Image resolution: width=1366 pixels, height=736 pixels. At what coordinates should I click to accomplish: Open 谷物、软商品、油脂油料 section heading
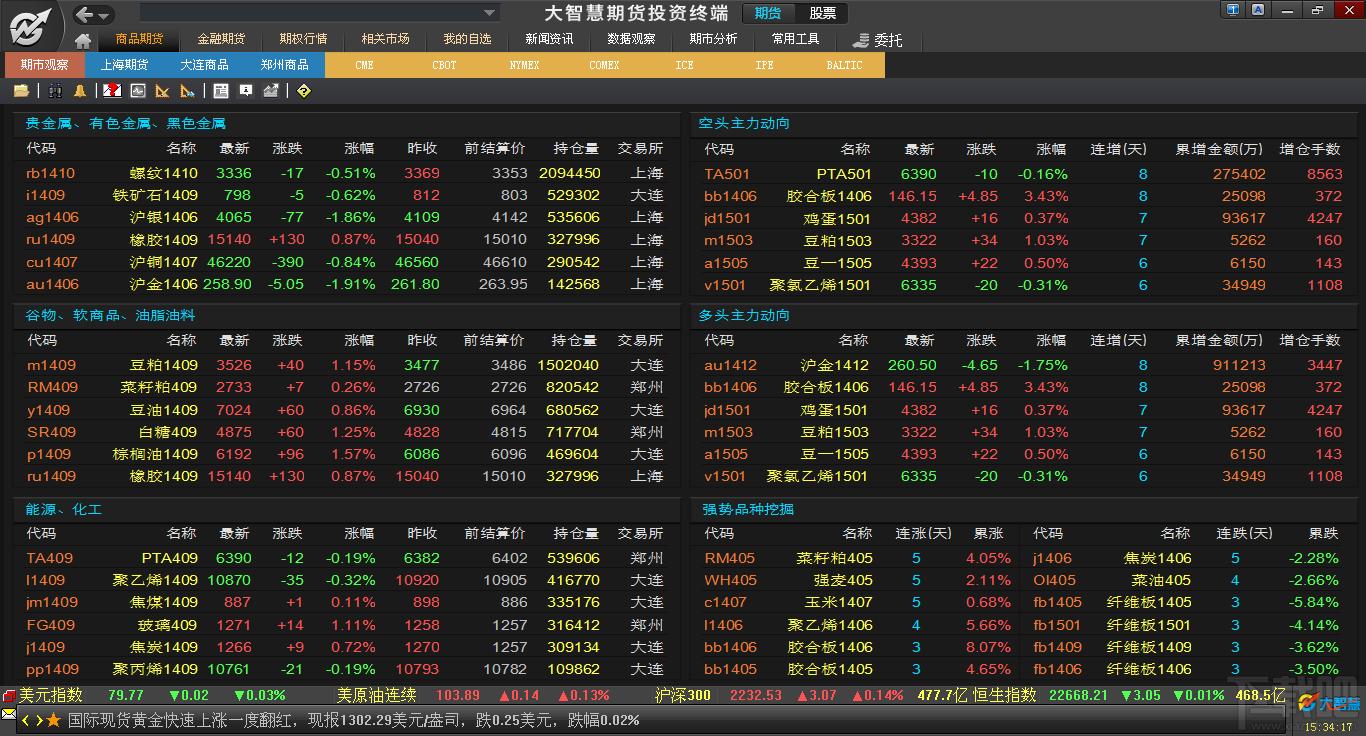click(110, 315)
